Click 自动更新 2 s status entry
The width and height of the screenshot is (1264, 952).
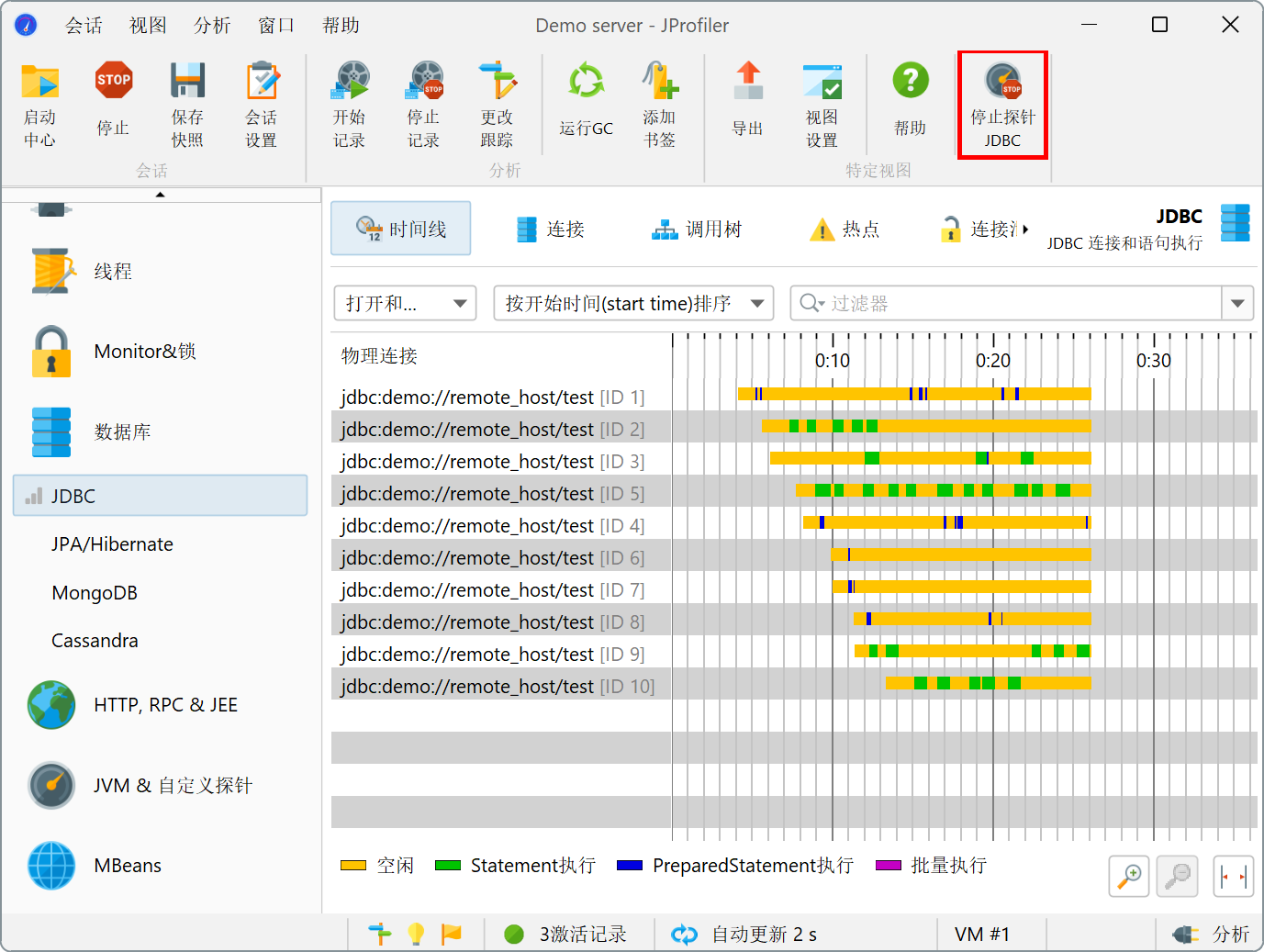point(764,935)
